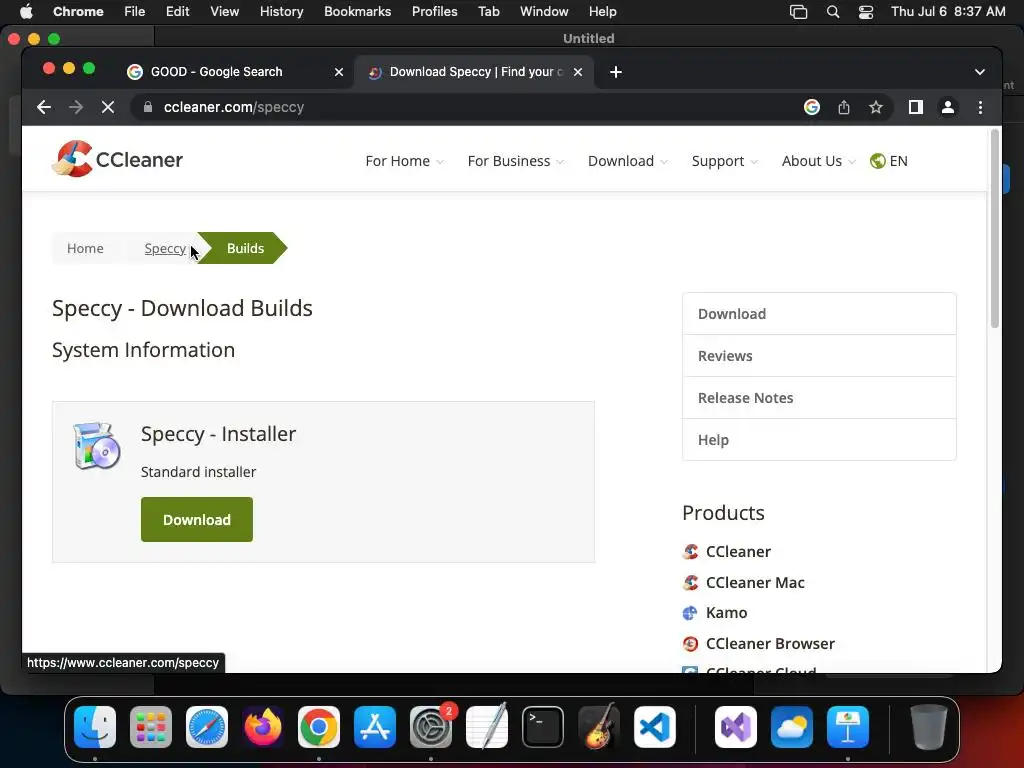Expand the About Us menu
The width and height of the screenshot is (1024, 768).
tap(818, 161)
